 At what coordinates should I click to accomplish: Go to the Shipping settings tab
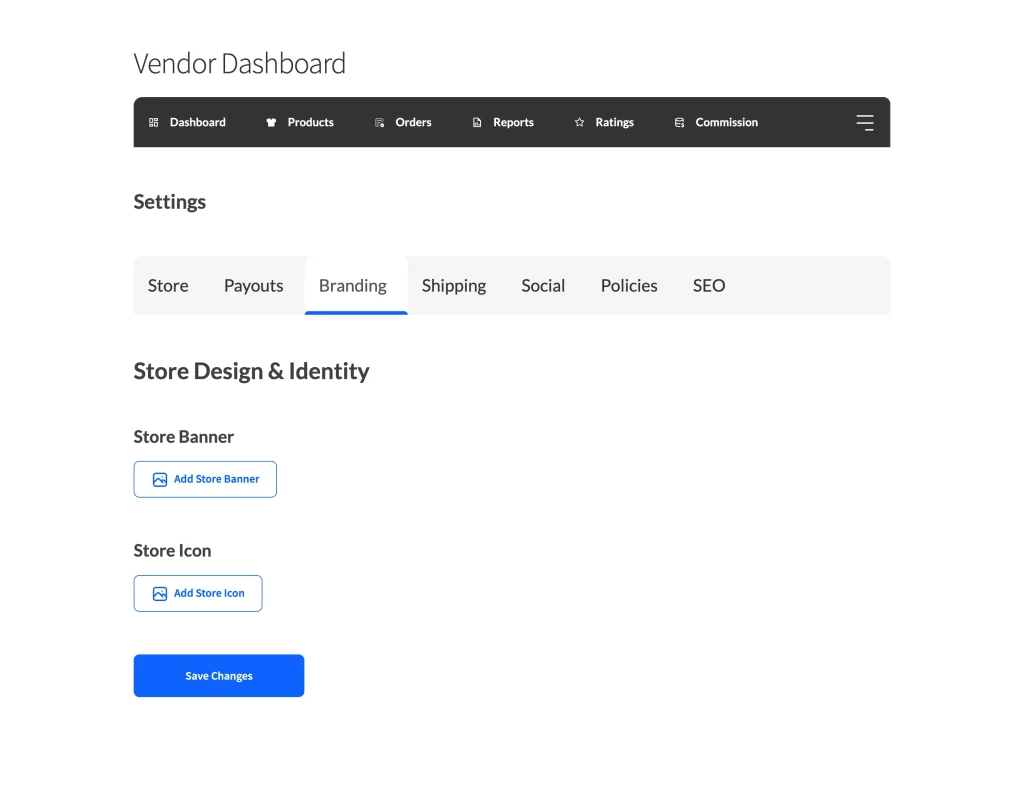click(x=454, y=286)
